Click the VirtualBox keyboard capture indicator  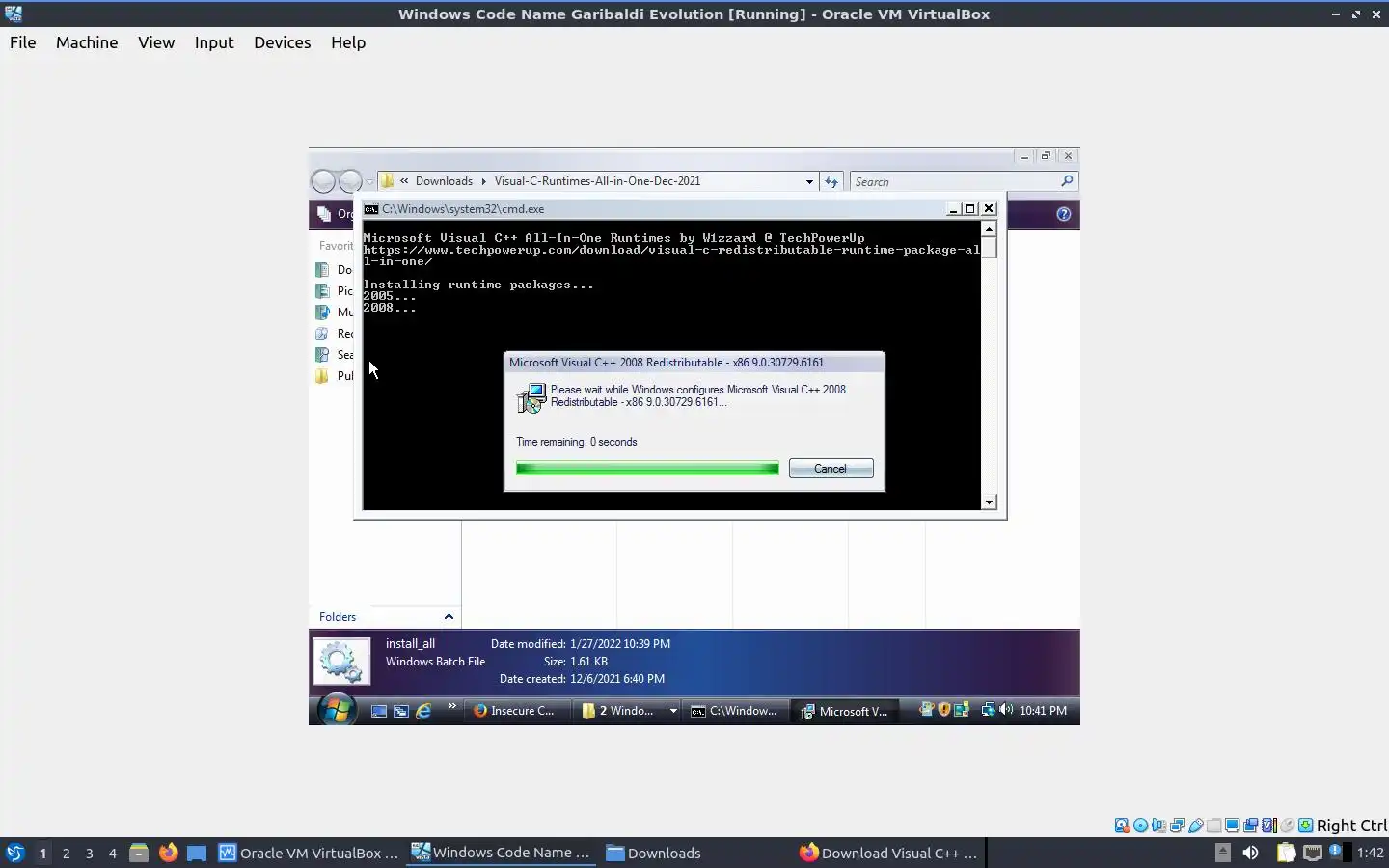point(1305,826)
